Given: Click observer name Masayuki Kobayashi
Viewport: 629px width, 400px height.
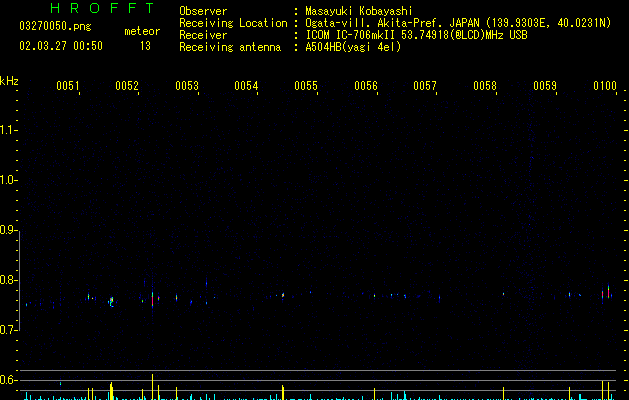Looking at the screenshot, I should click(x=359, y=11).
